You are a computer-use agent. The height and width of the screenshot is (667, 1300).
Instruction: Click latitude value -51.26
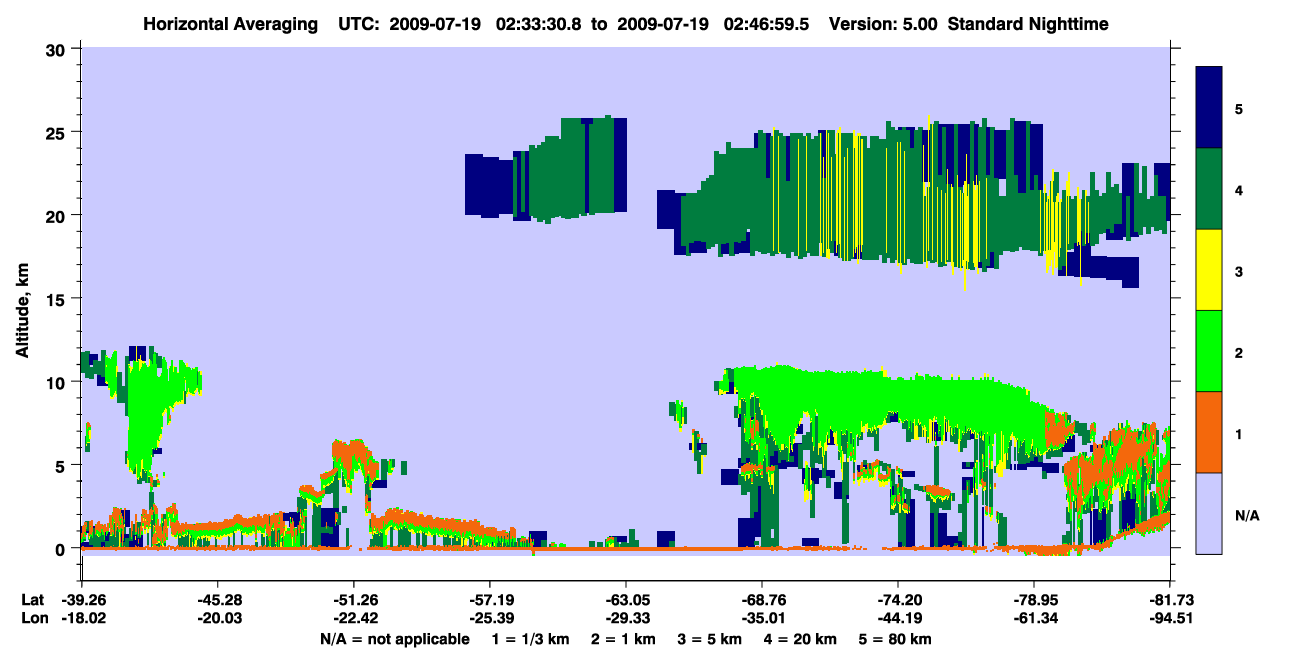coord(353,599)
